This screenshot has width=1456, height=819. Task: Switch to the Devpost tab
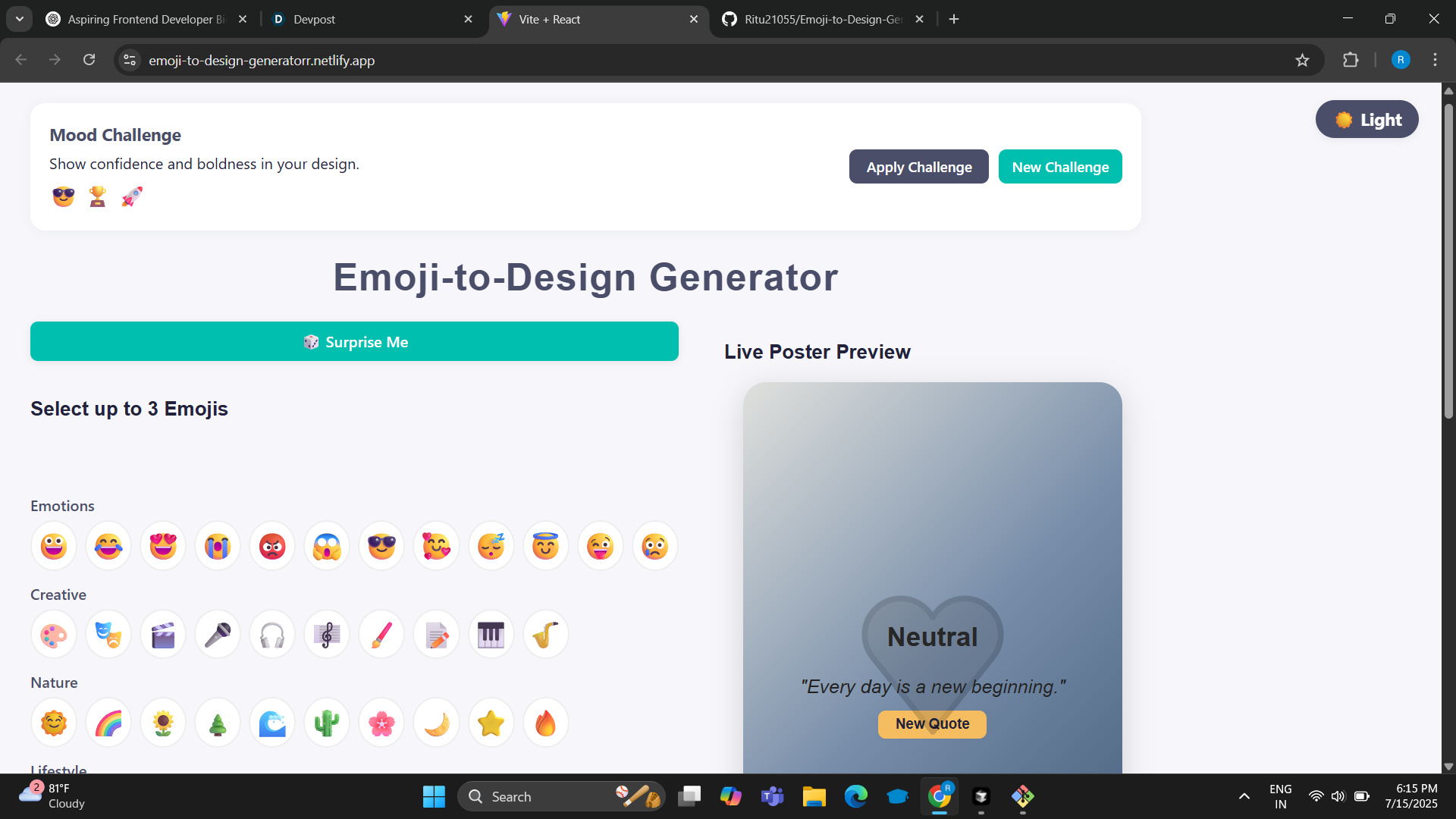click(x=356, y=19)
